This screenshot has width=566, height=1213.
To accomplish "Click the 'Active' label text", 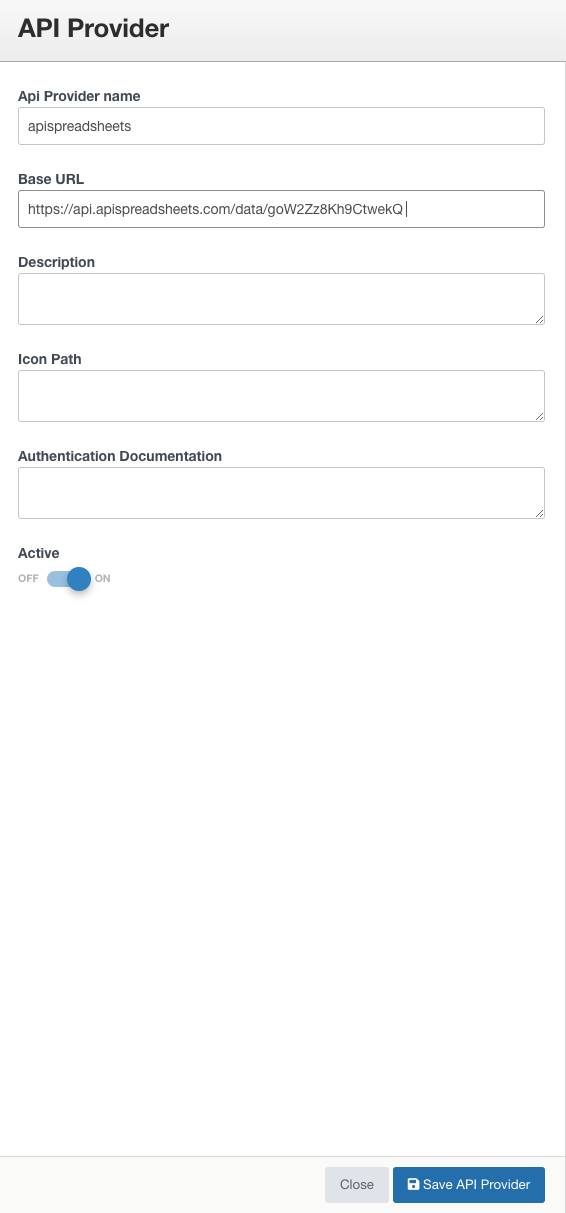I will pos(39,553).
